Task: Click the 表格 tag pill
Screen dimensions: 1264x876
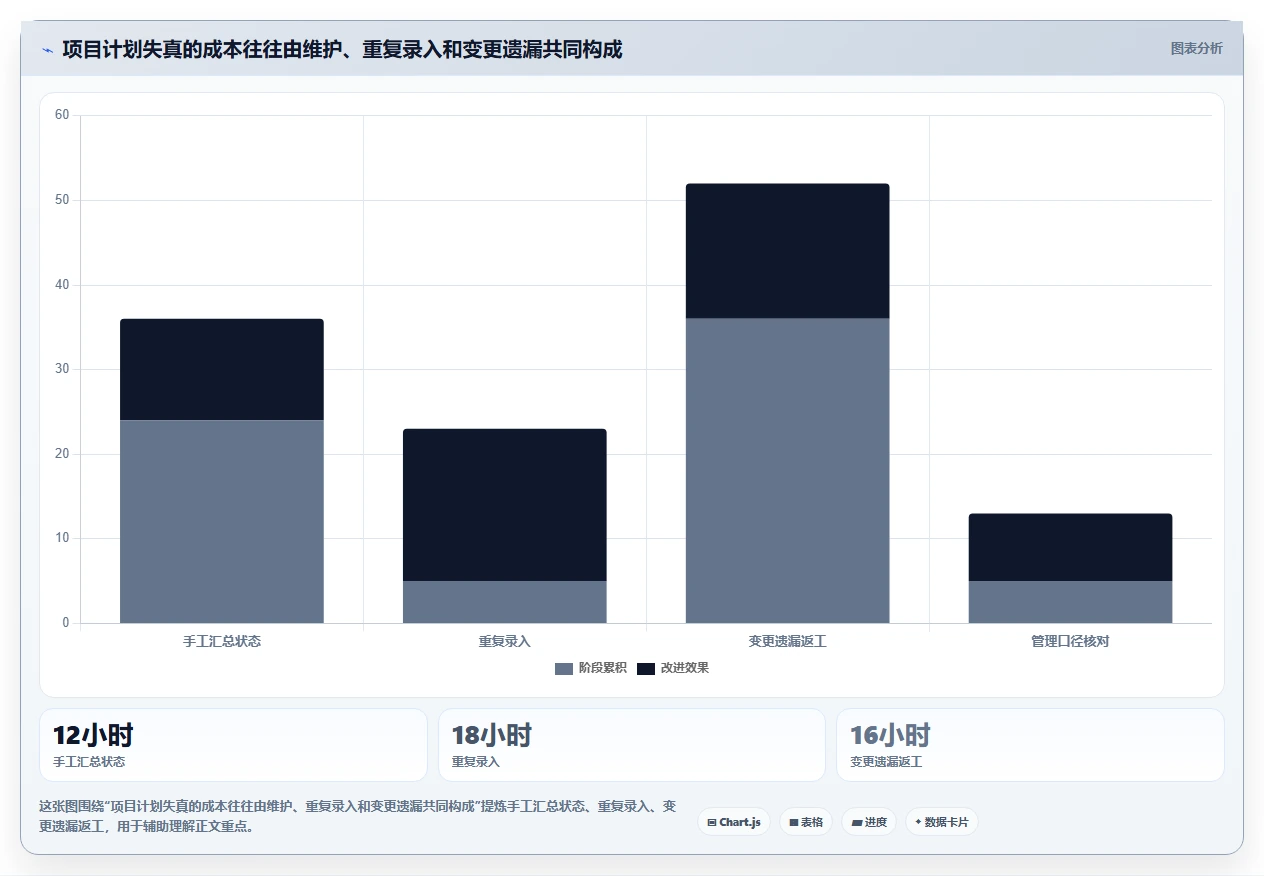Action: pos(806,822)
